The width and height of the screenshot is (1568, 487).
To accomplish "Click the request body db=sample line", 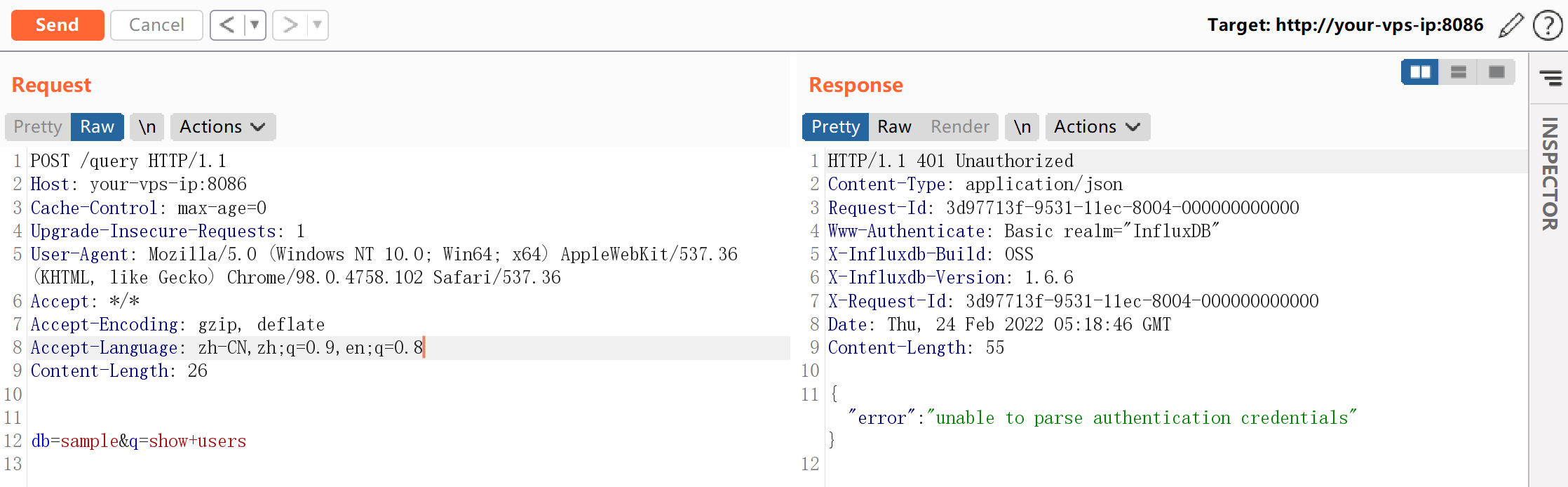I will (x=139, y=441).
